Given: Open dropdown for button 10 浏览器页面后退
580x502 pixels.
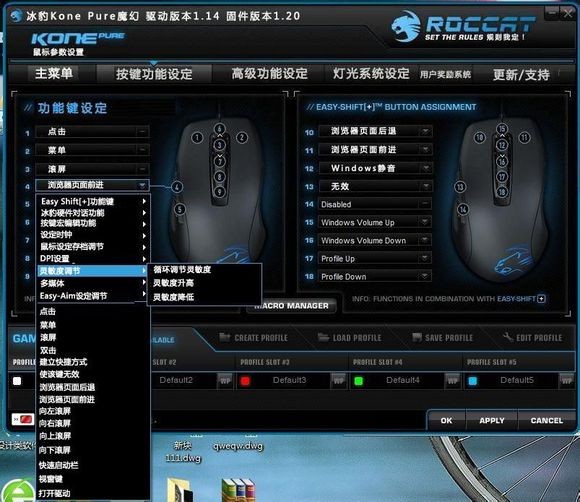Looking at the screenshot, I should [425, 131].
